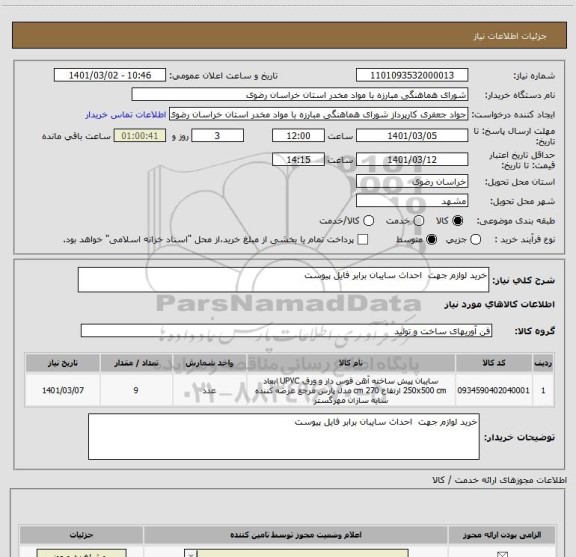The image size is (576, 557).
Task: Open the permit status dropdown arrow
Action: (x=191, y=554)
